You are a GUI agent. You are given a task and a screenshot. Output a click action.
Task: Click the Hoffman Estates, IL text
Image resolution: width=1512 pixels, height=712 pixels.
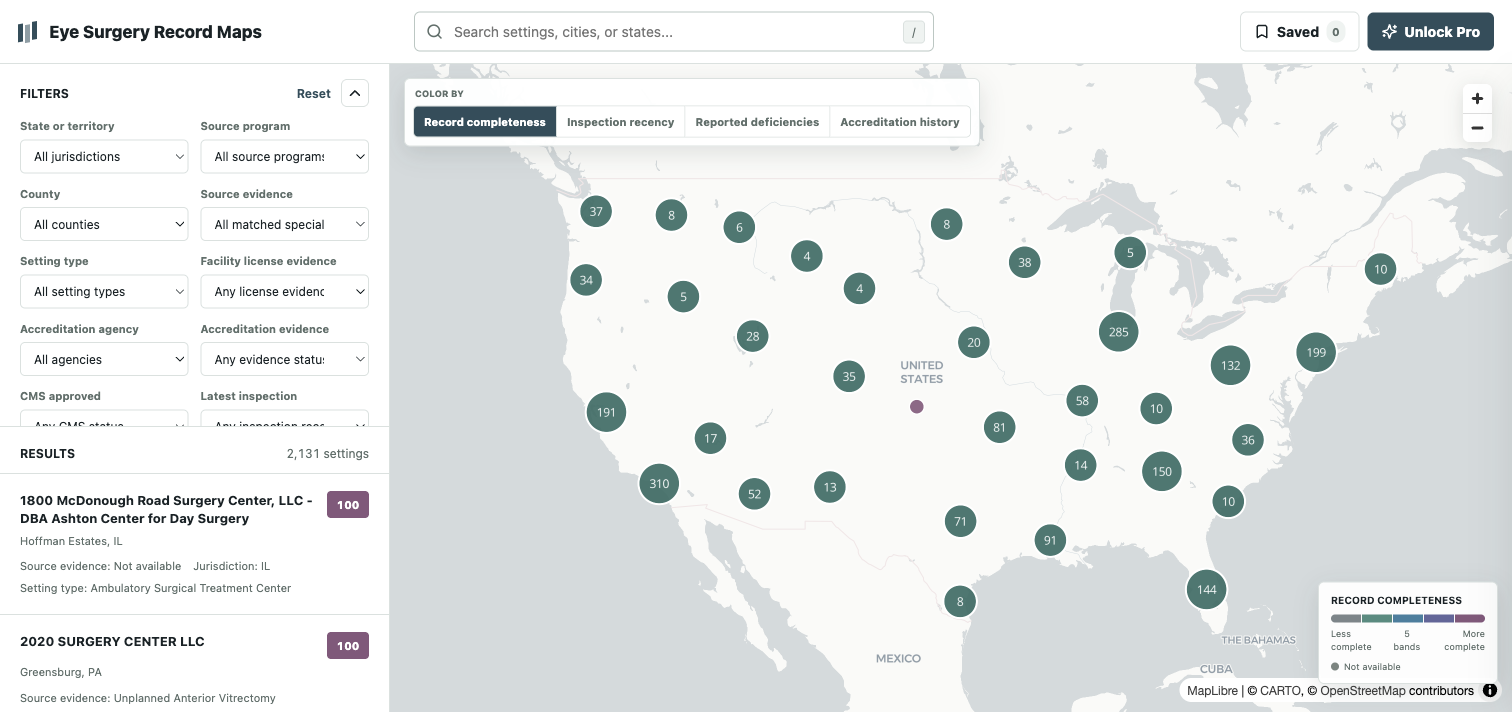click(71, 541)
